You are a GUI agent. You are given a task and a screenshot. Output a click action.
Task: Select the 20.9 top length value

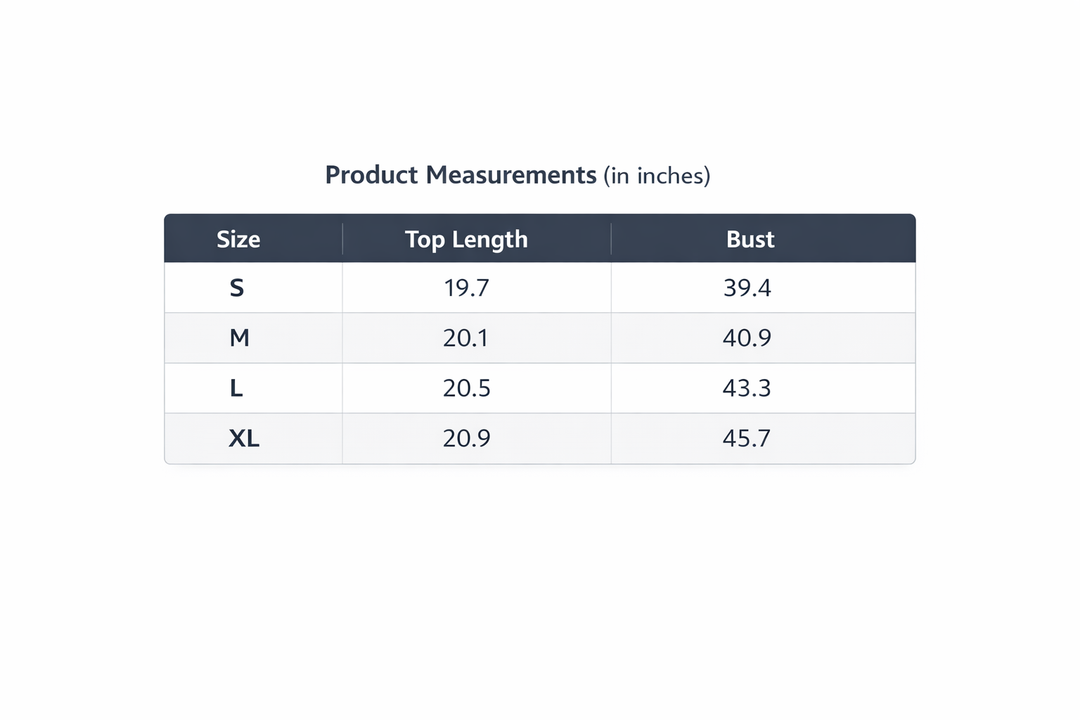[466, 439]
